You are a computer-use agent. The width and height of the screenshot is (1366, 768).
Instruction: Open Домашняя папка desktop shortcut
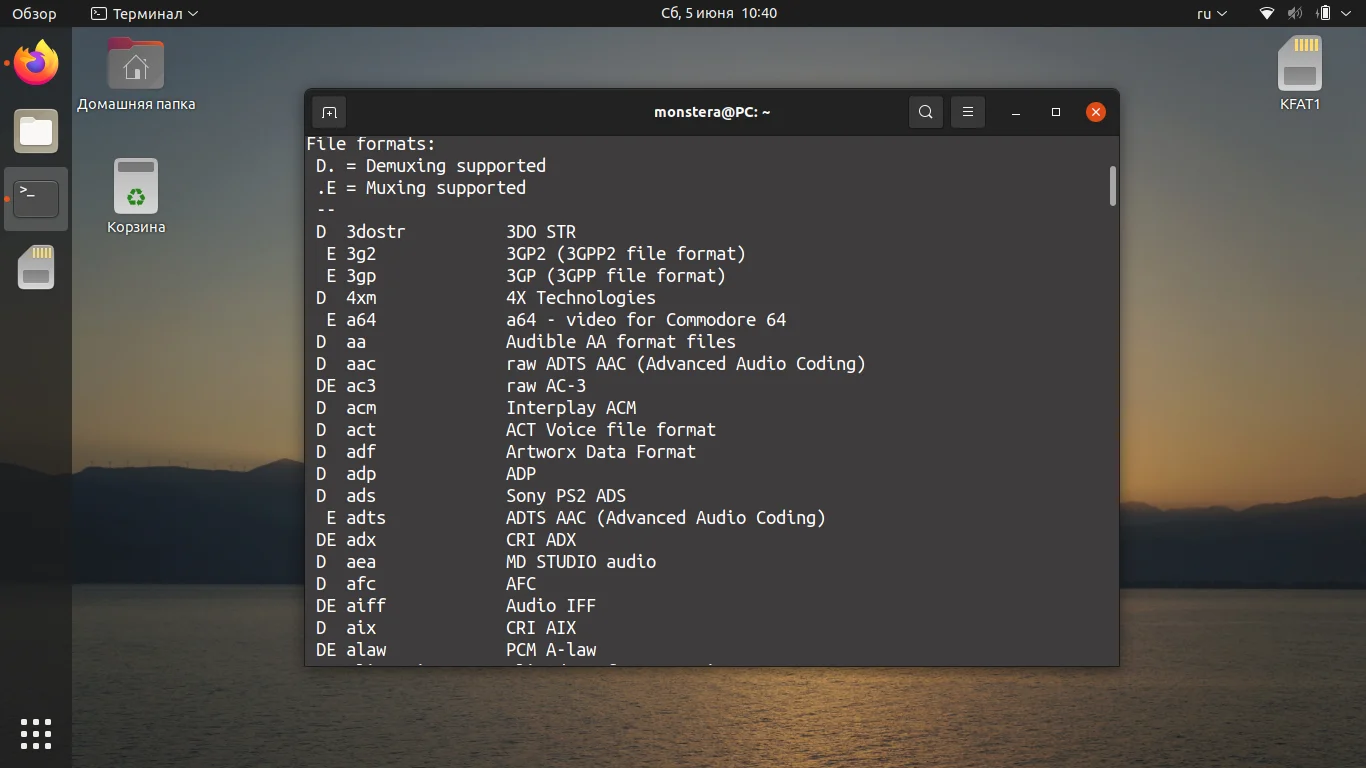click(x=134, y=63)
